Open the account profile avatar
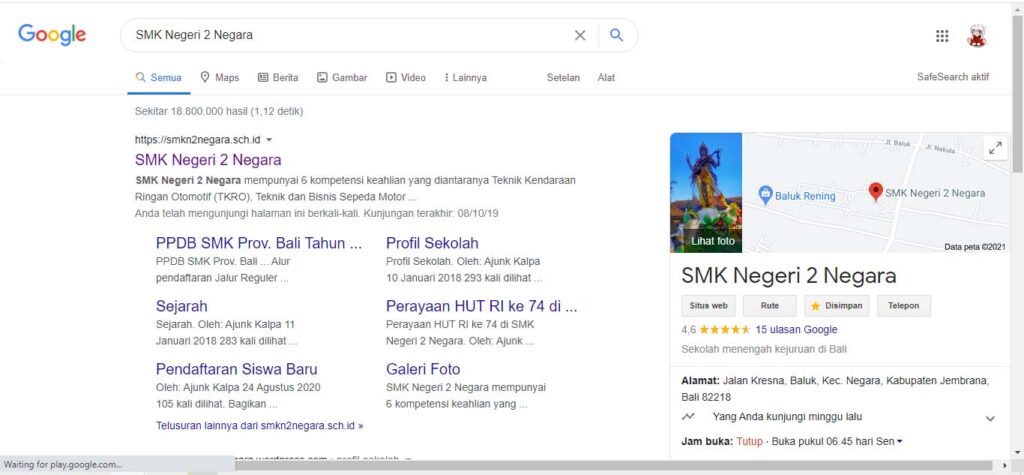1024x475 pixels. coord(976,36)
